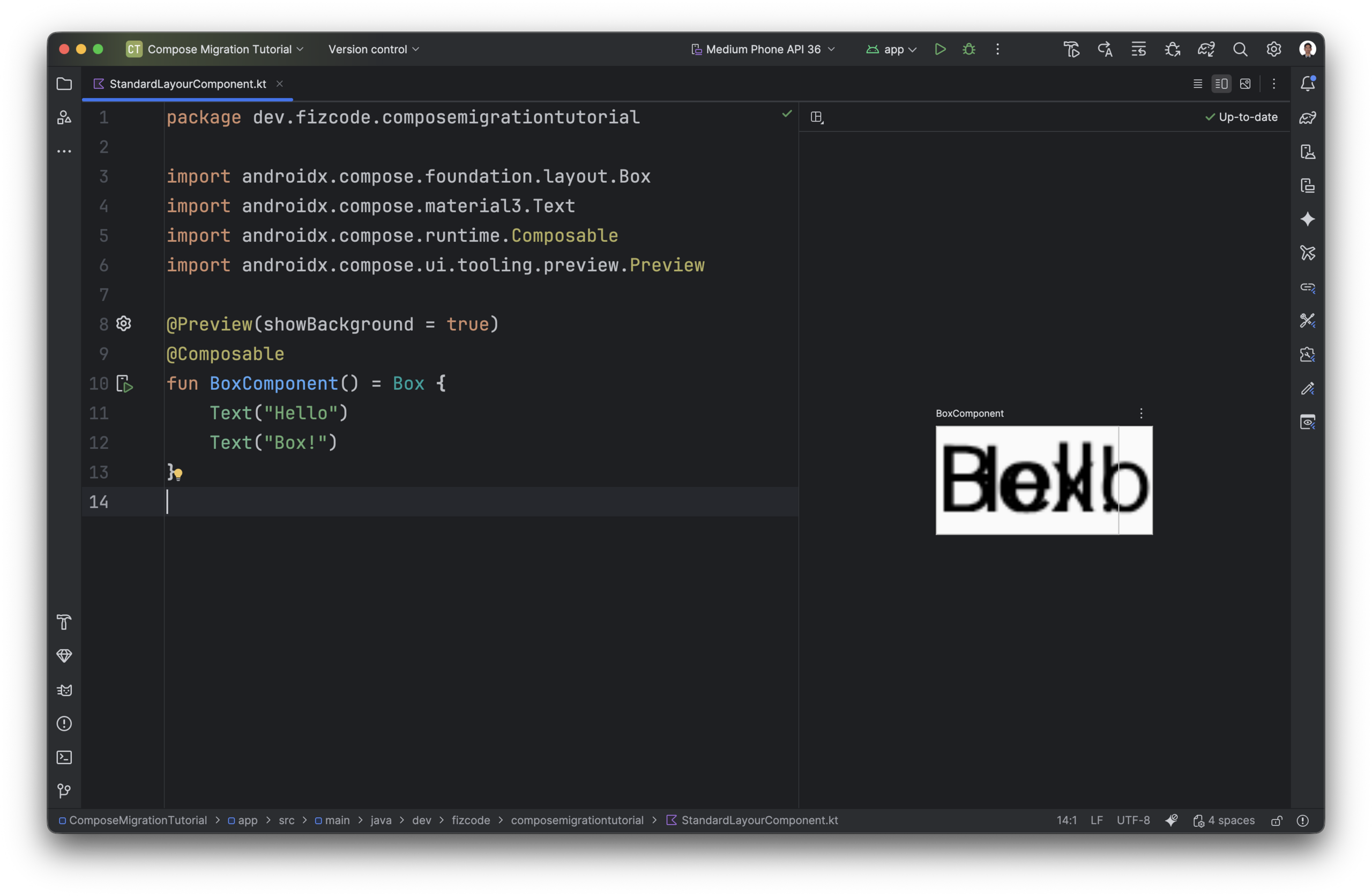The width and height of the screenshot is (1372, 896).
Task: Select the StandardLayourComponent.kt editor tab
Action: 188,84
